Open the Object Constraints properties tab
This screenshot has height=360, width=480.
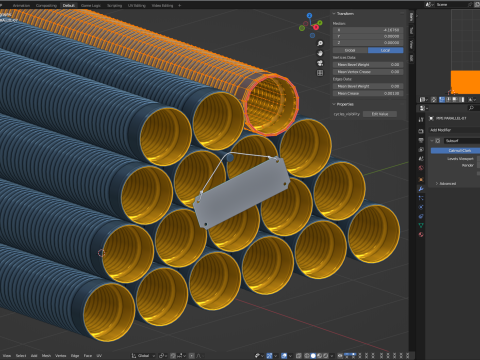pos(421,216)
